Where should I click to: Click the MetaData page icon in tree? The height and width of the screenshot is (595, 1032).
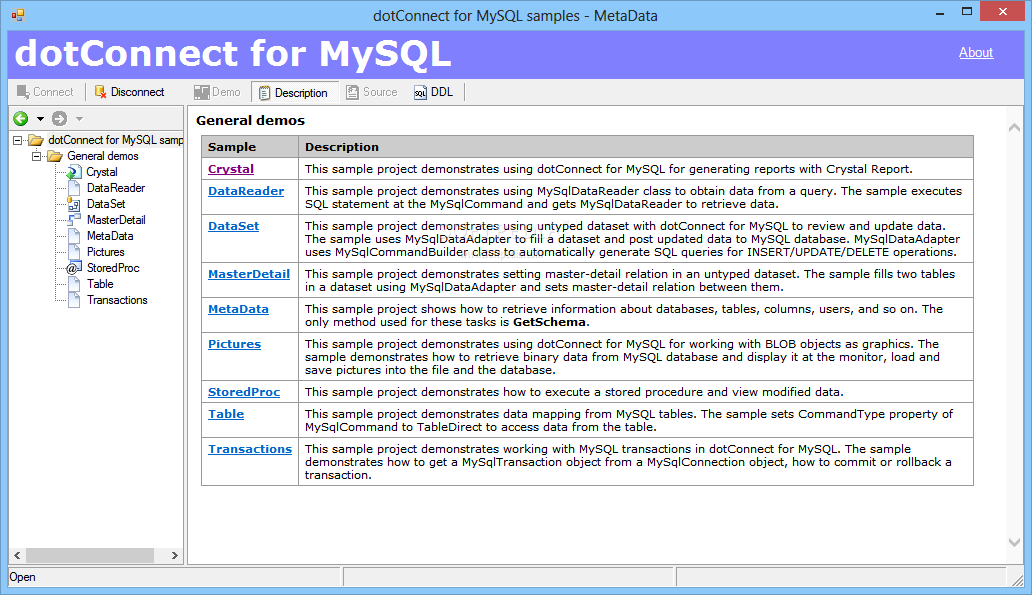(74, 236)
